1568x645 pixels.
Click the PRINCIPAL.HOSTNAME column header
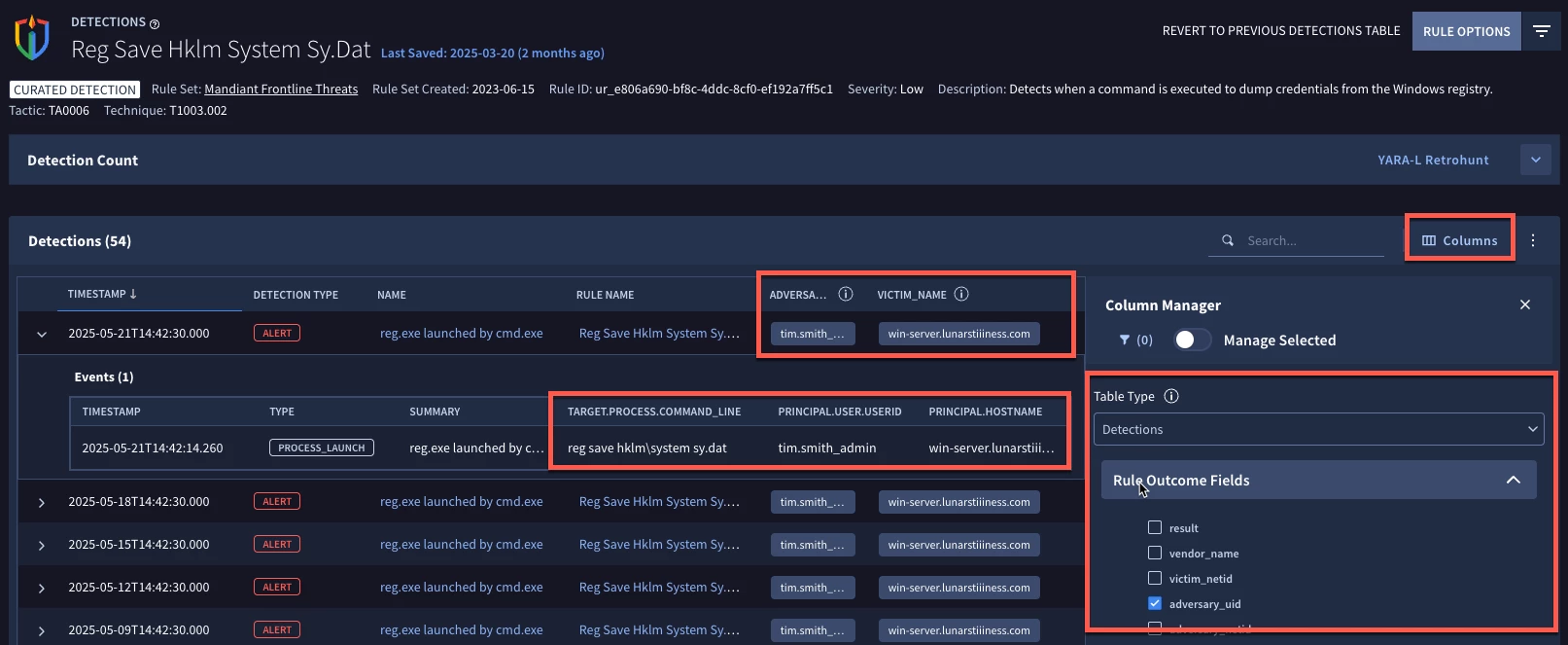(x=985, y=412)
